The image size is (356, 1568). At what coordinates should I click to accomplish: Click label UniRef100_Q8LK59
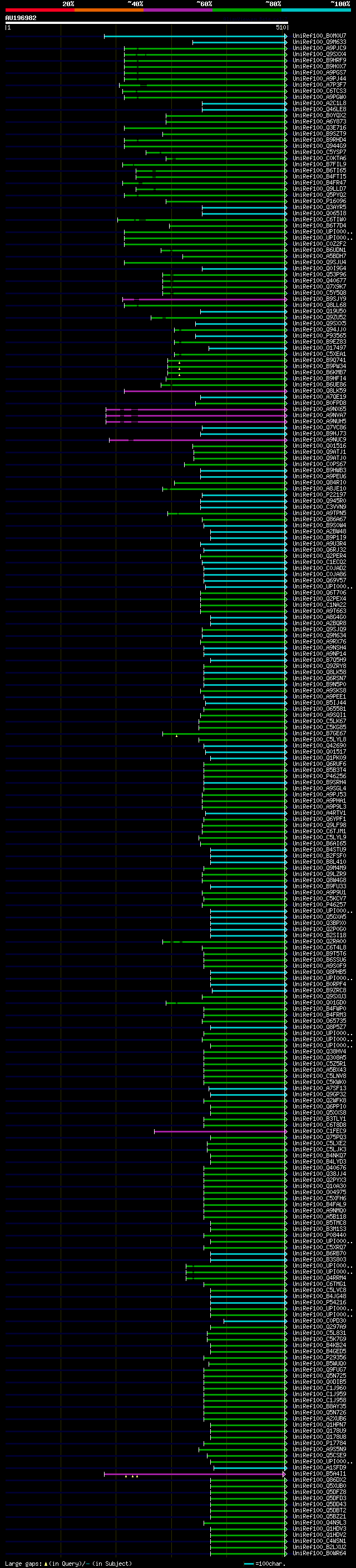pos(319,391)
